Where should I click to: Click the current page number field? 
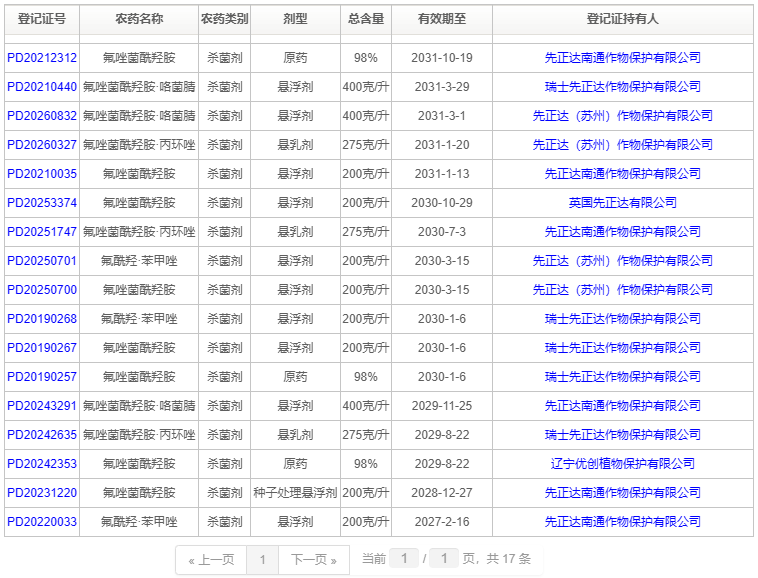click(x=404, y=559)
